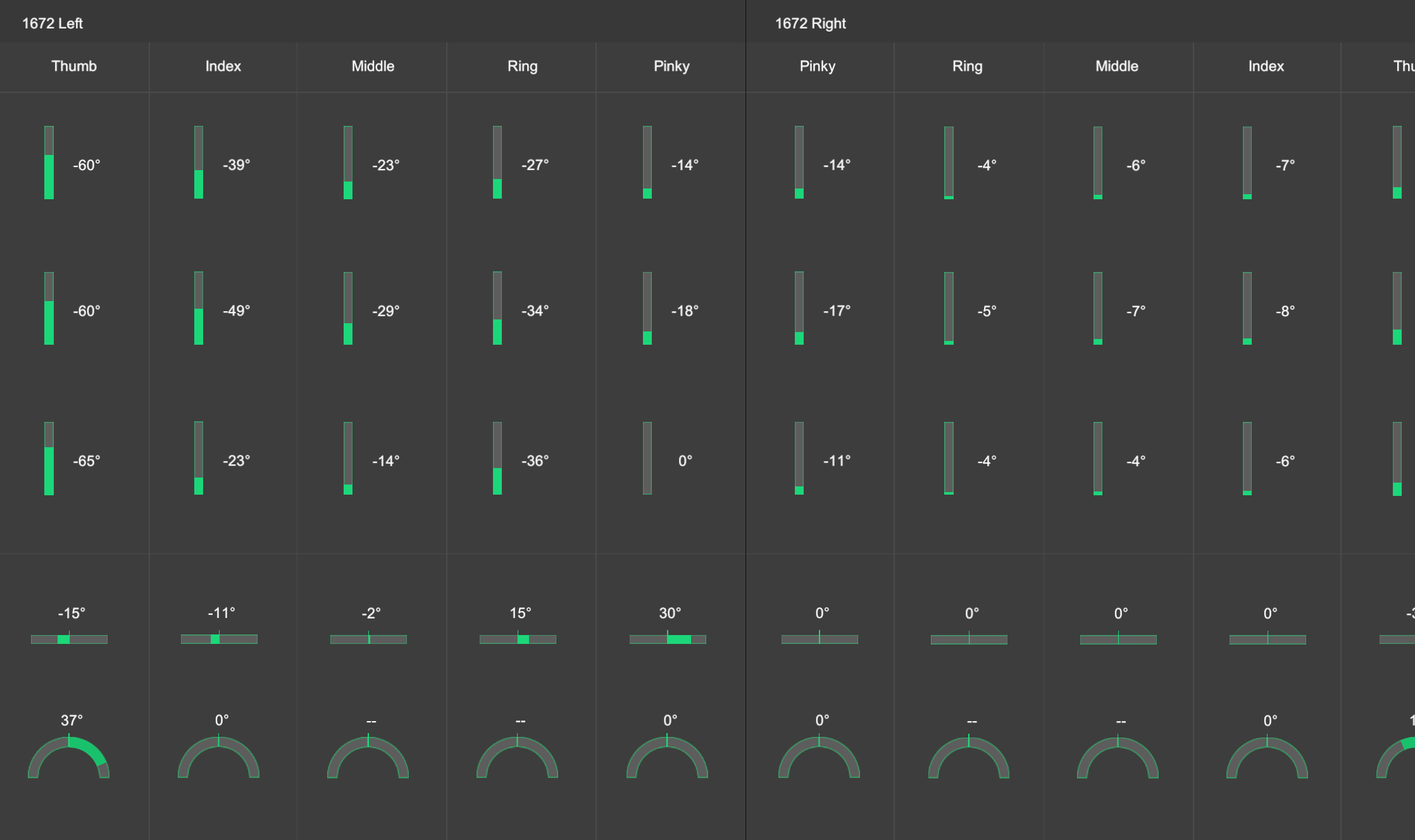The height and width of the screenshot is (840, 1415).
Task: Click the Left Pinky 0° empty vertical bar
Action: pos(647,458)
